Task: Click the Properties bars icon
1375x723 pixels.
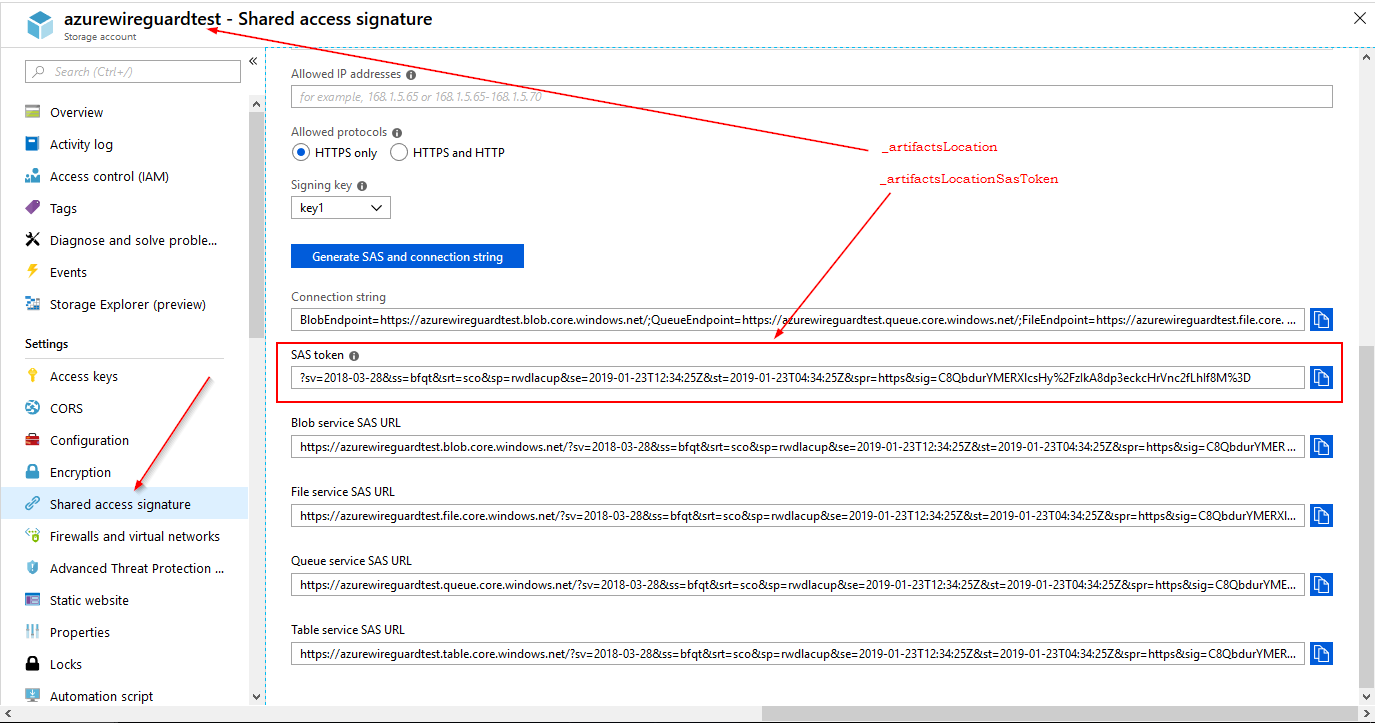Action: point(32,632)
